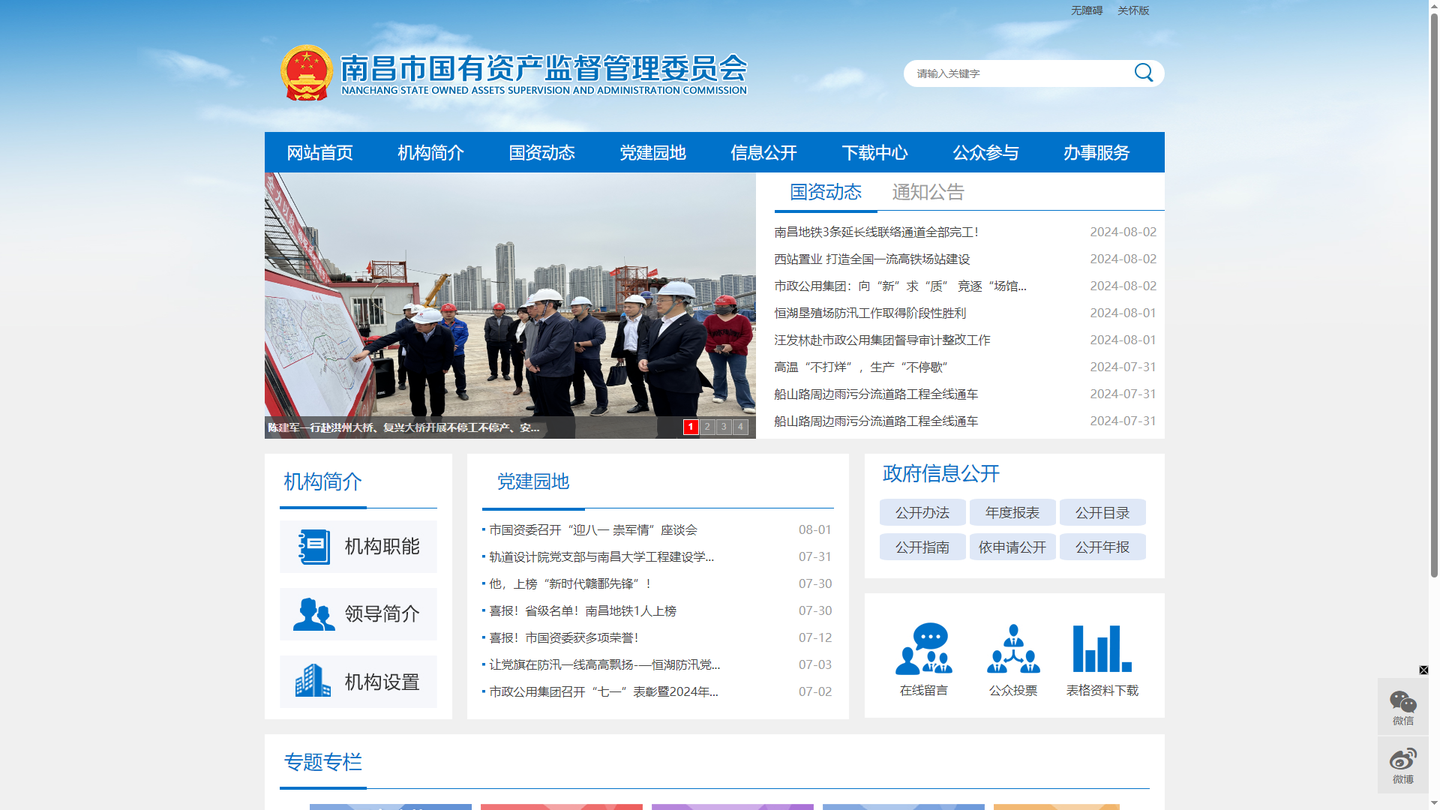Image resolution: width=1440 pixels, height=810 pixels.
Task: Open article 轨道设计院党支部与南昌大学工程建设学
Action: coord(602,557)
